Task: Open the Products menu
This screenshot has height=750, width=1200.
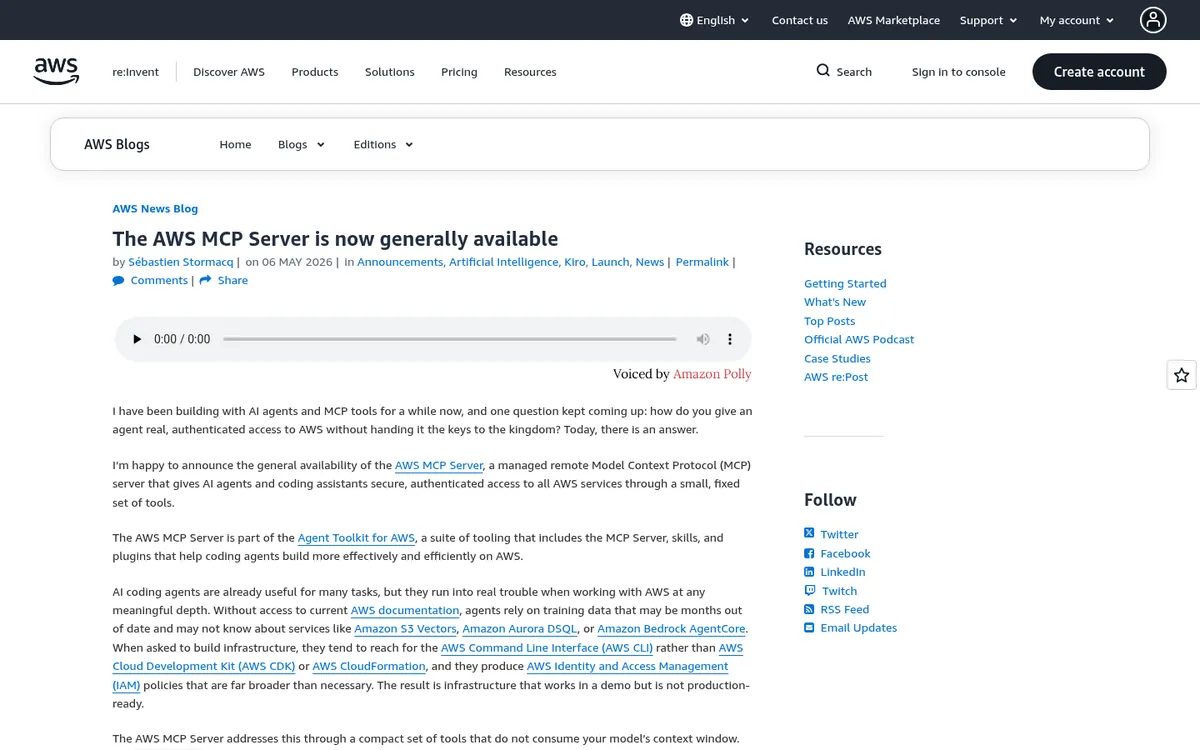Action: click(x=315, y=72)
